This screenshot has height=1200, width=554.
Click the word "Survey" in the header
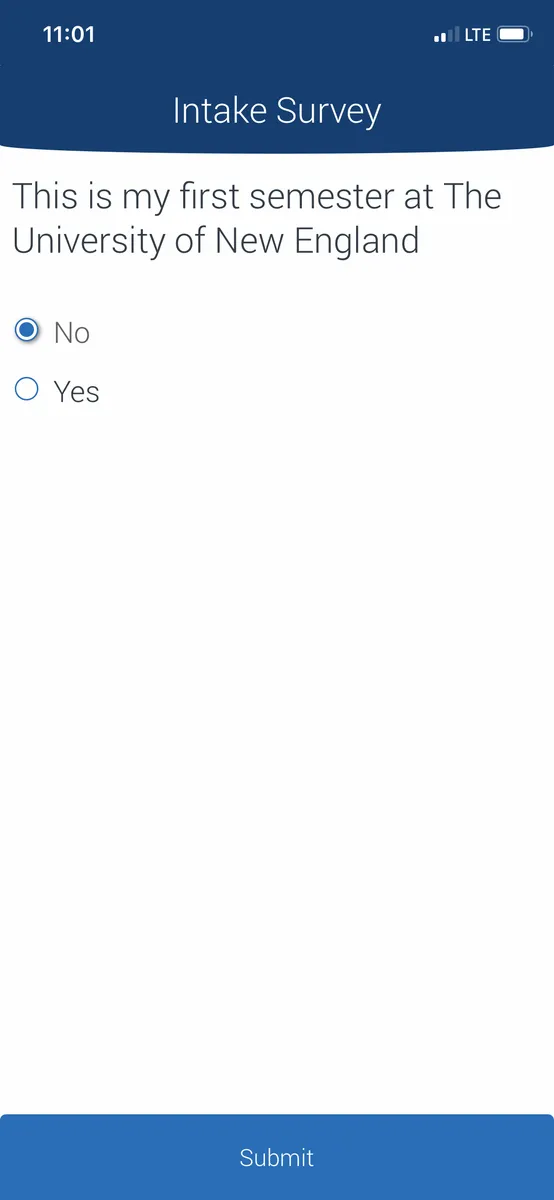330,112
